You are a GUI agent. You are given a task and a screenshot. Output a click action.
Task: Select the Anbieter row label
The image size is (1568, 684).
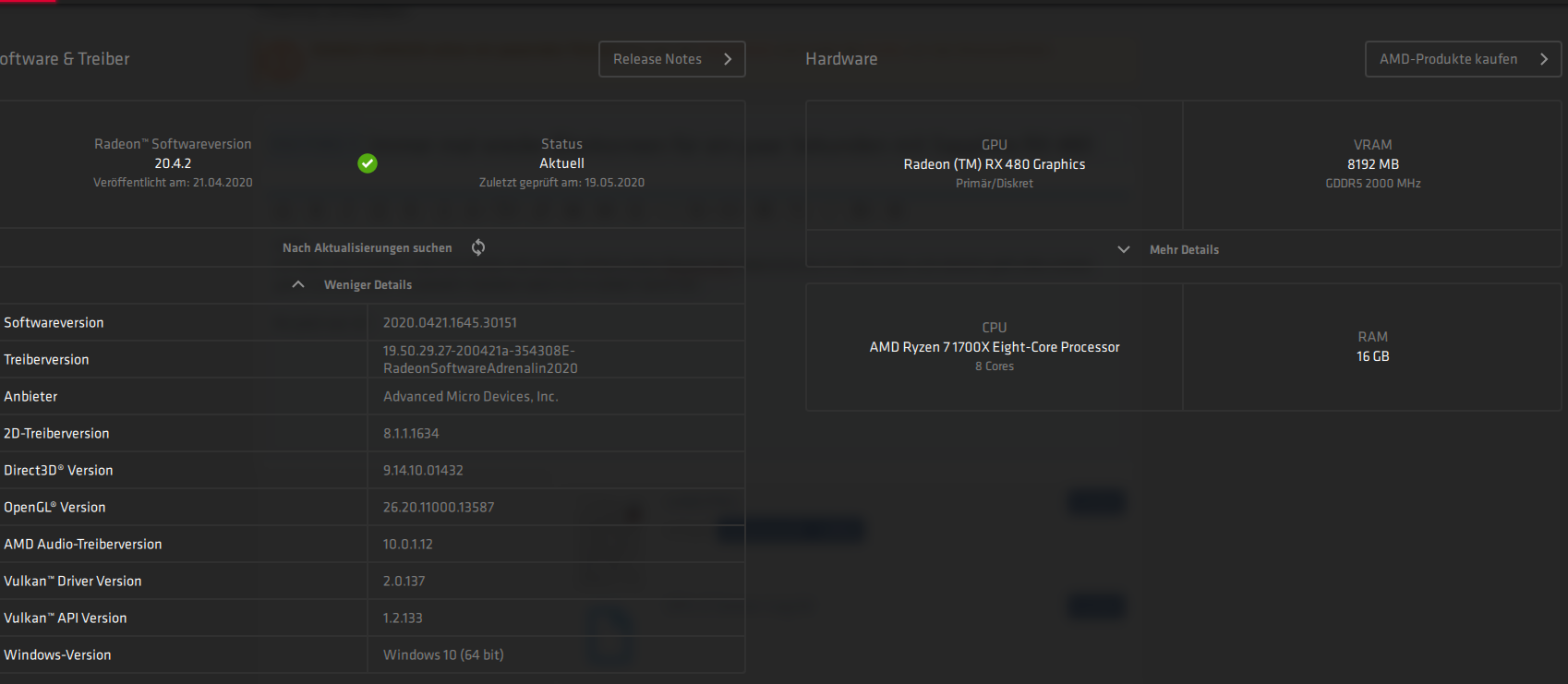(x=30, y=397)
